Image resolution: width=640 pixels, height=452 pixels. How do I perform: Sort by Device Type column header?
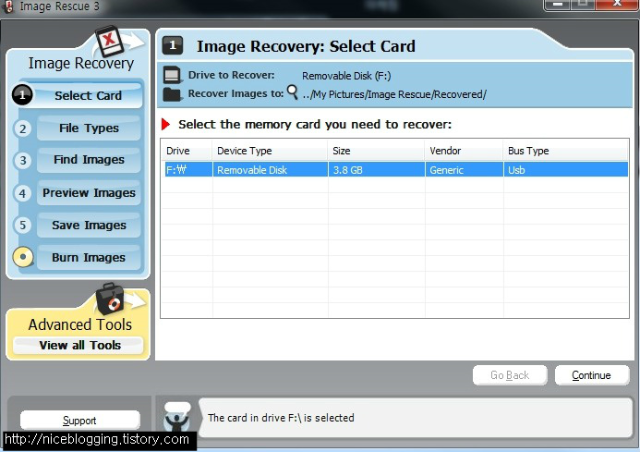click(x=270, y=151)
